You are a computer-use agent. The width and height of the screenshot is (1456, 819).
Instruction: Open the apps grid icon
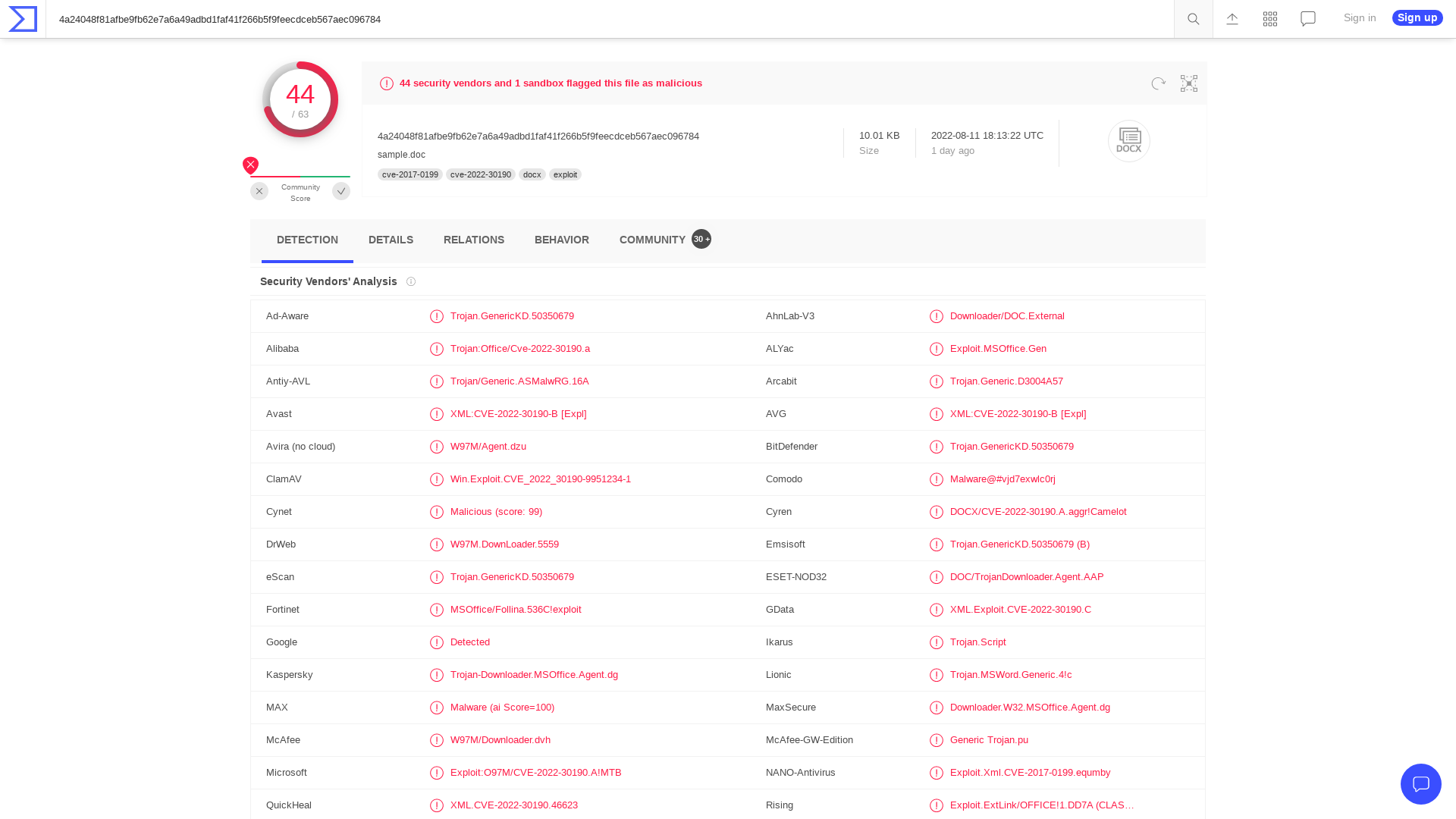tap(1270, 19)
